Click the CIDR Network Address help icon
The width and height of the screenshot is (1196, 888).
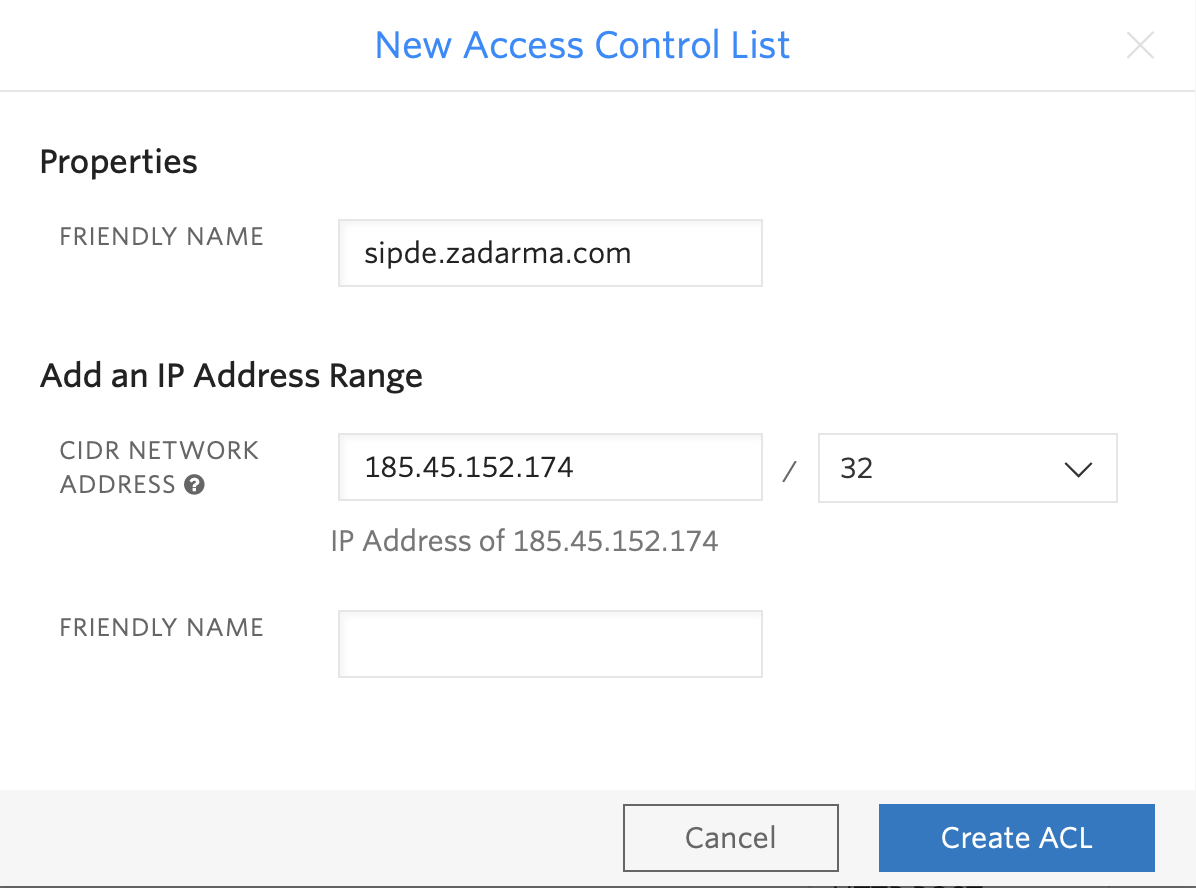click(195, 485)
